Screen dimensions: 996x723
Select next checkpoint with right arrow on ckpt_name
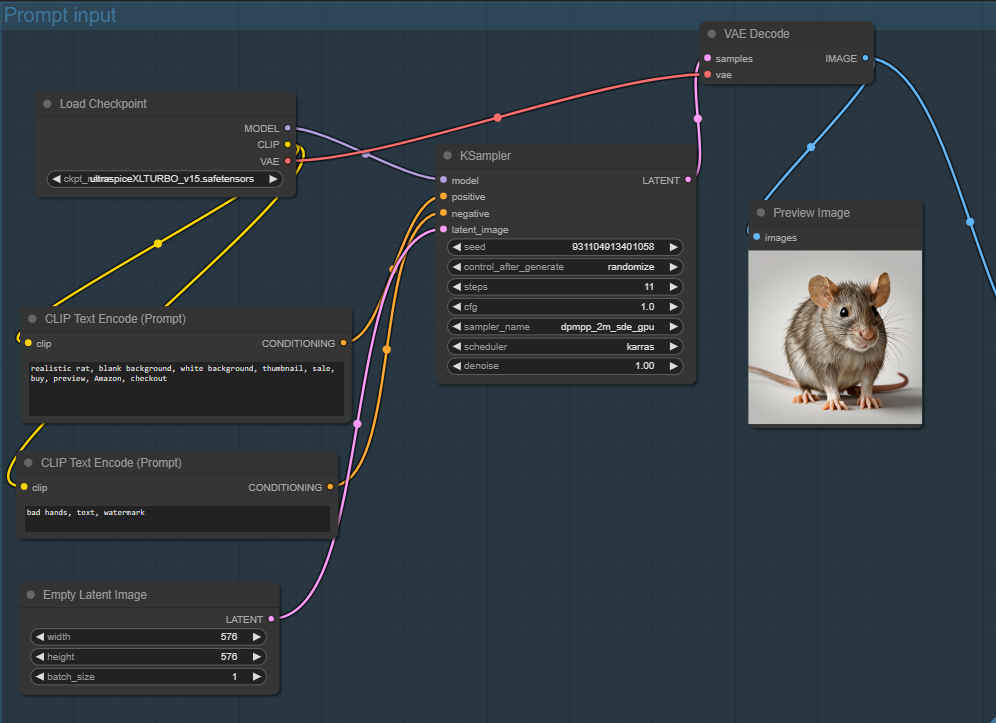(x=273, y=179)
